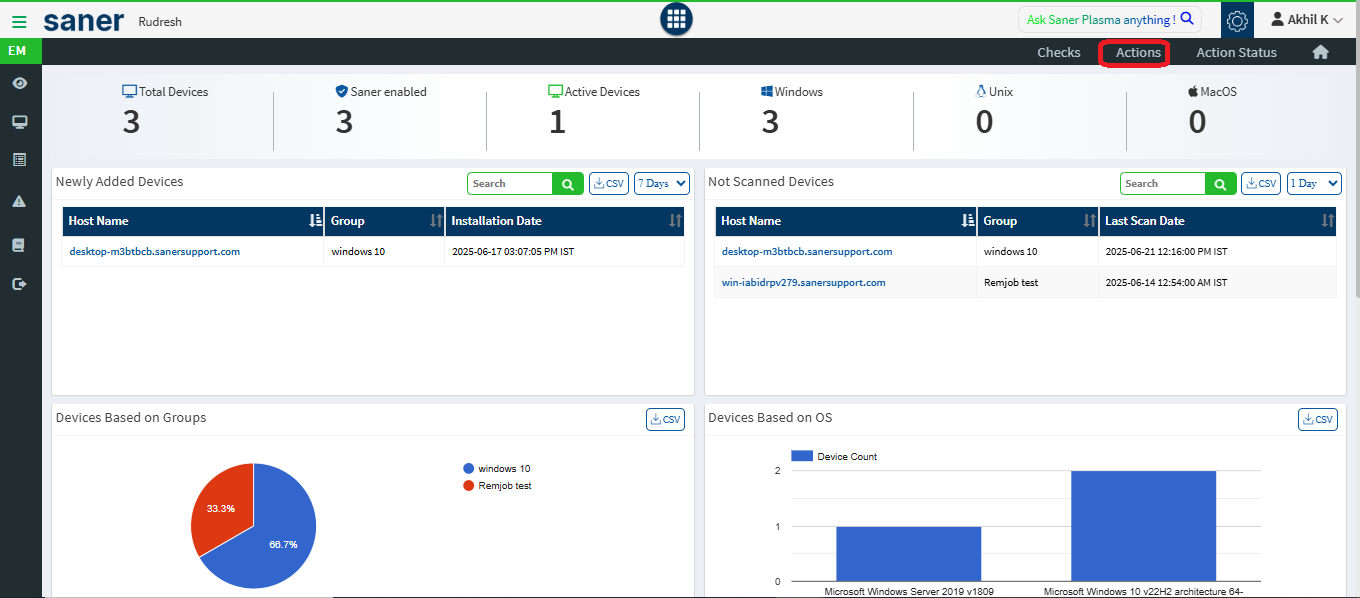Download Newly Added Devices CSV
This screenshot has width=1360, height=598.
coord(609,184)
